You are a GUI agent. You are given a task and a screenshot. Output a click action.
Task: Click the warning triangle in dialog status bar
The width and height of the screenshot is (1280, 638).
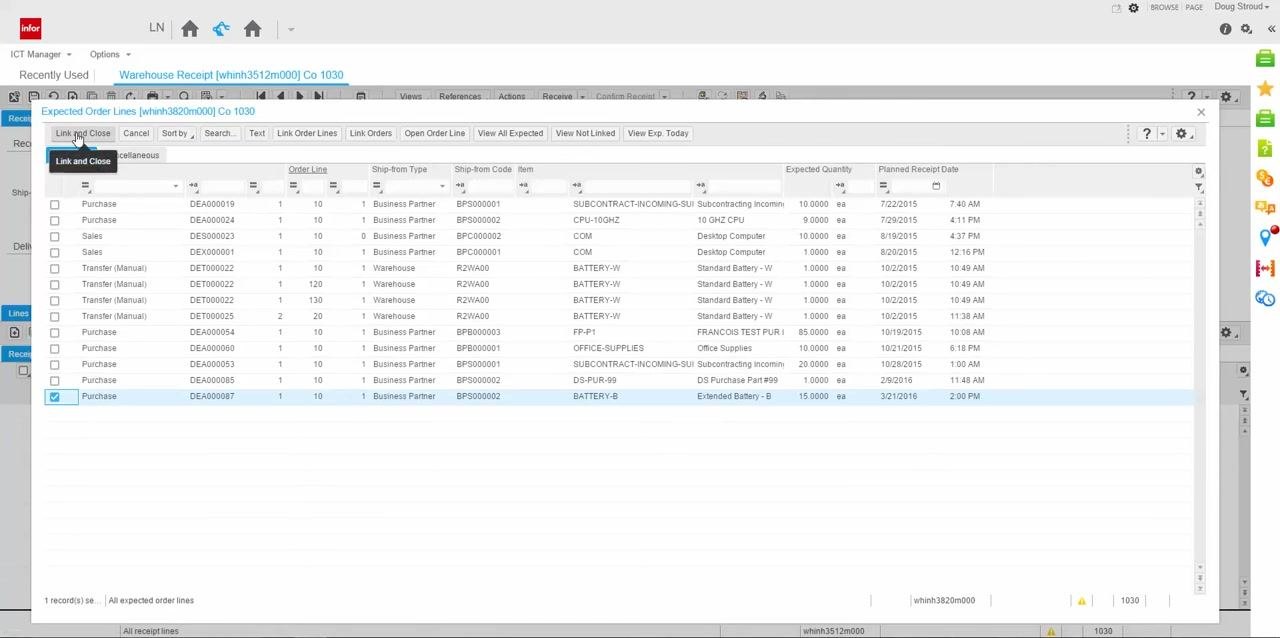click(x=1081, y=601)
